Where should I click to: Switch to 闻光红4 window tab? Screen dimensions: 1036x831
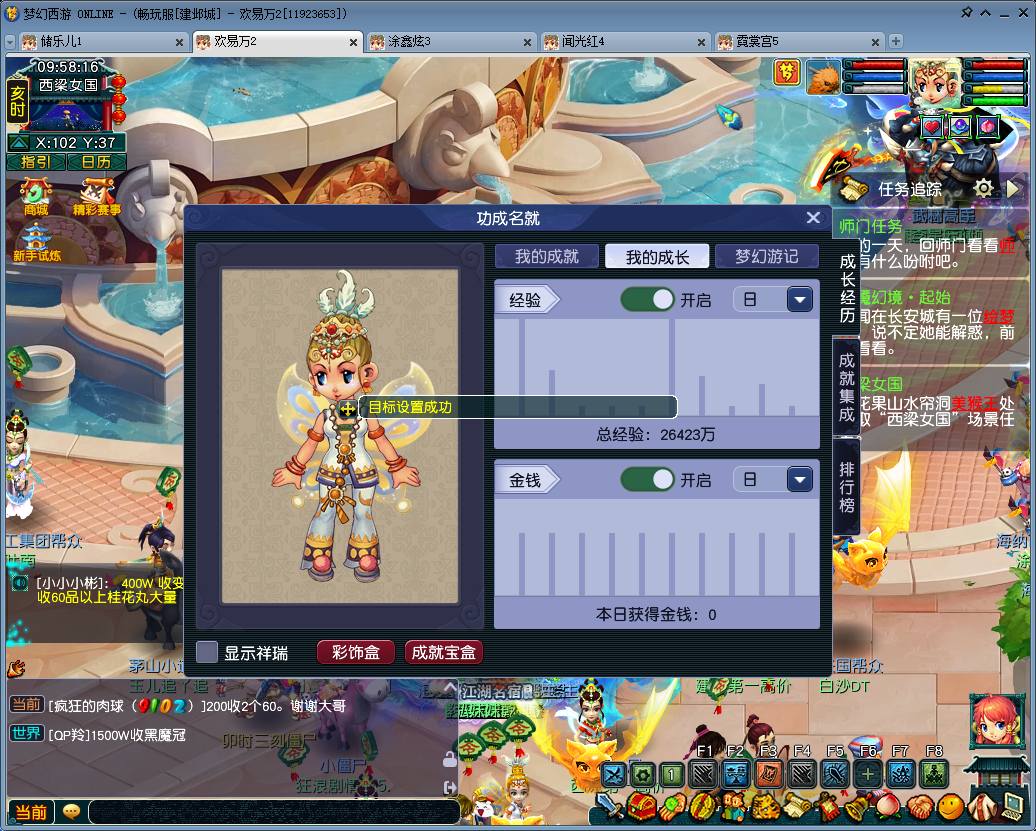pyautogui.click(x=624, y=42)
